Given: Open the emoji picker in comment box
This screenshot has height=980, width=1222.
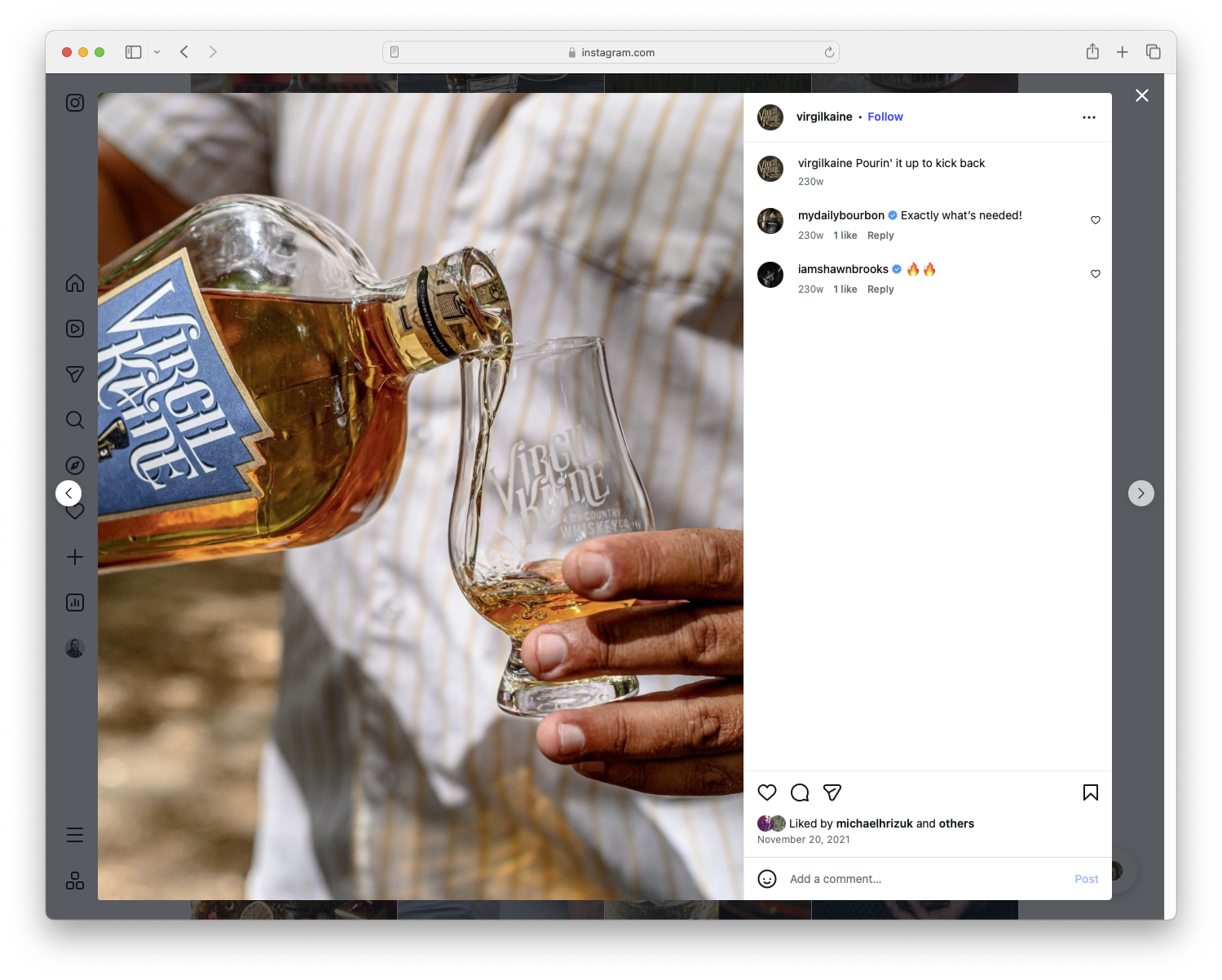Looking at the screenshot, I should click(767, 879).
